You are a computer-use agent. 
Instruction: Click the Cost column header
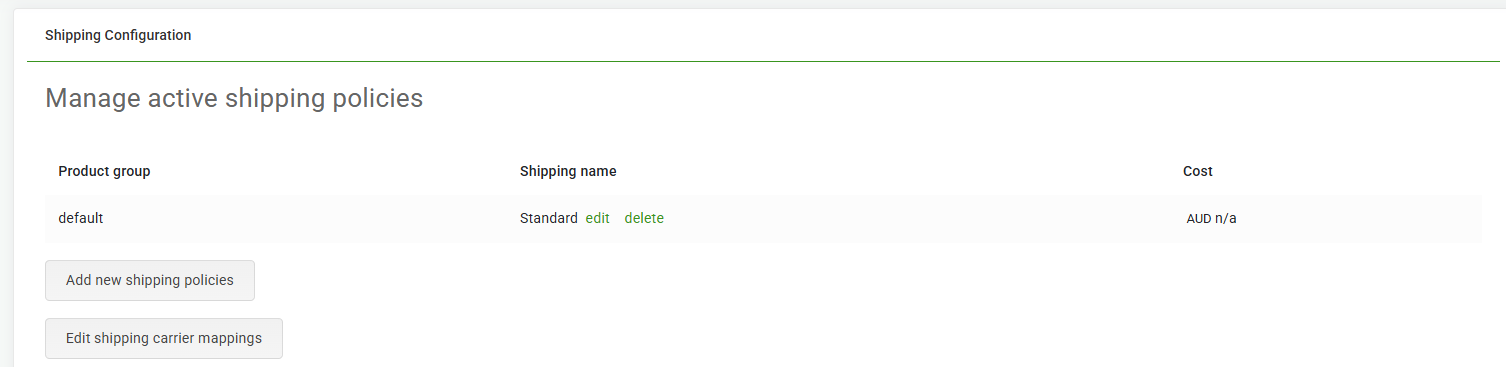[1198, 171]
